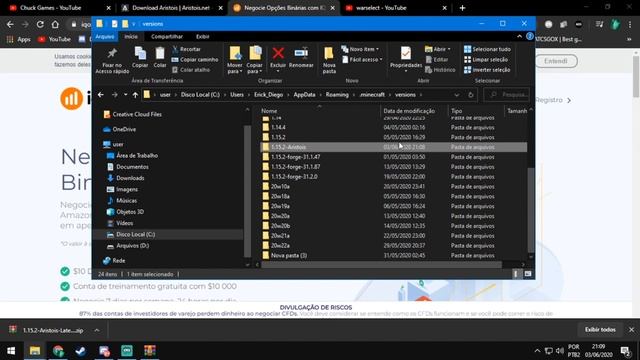The image size is (640, 360).
Task: Click .minecraft in the address path
Action: coord(372,95)
